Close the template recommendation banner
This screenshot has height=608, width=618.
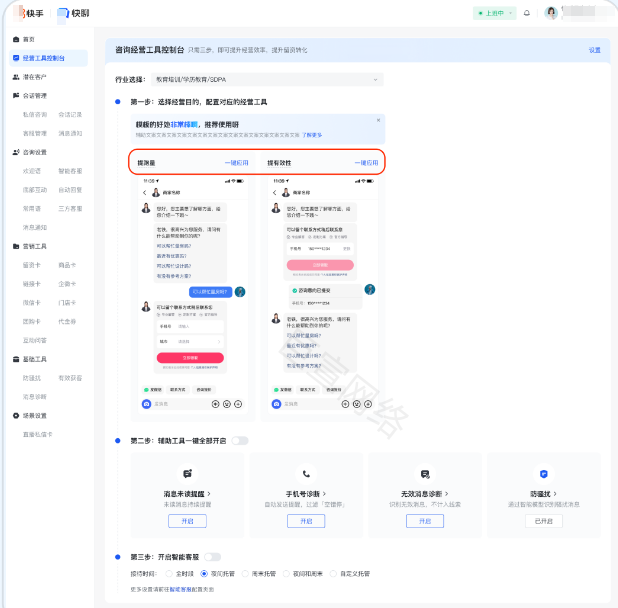[x=378, y=120]
